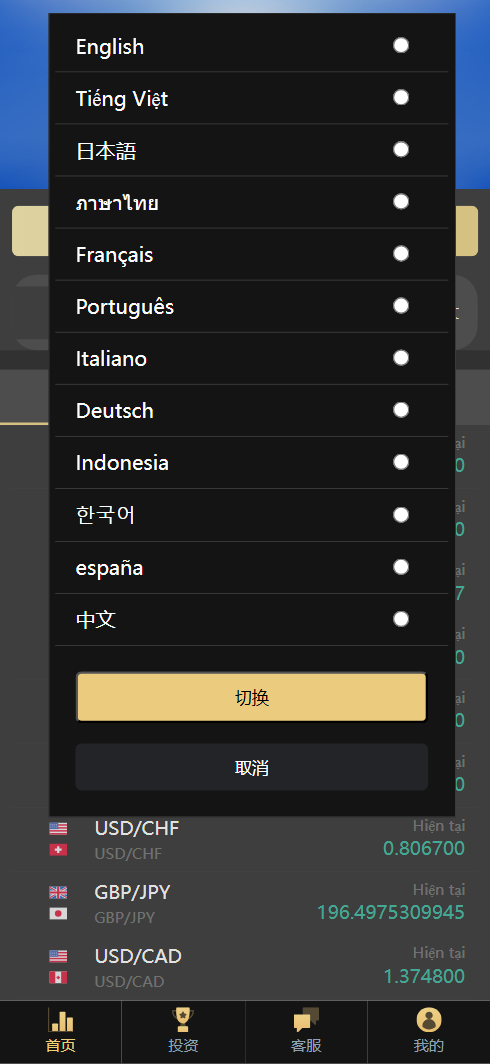Open the USD/CAD currency pair row
This screenshot has width=490, height=1064.
[x=257, y=968]
